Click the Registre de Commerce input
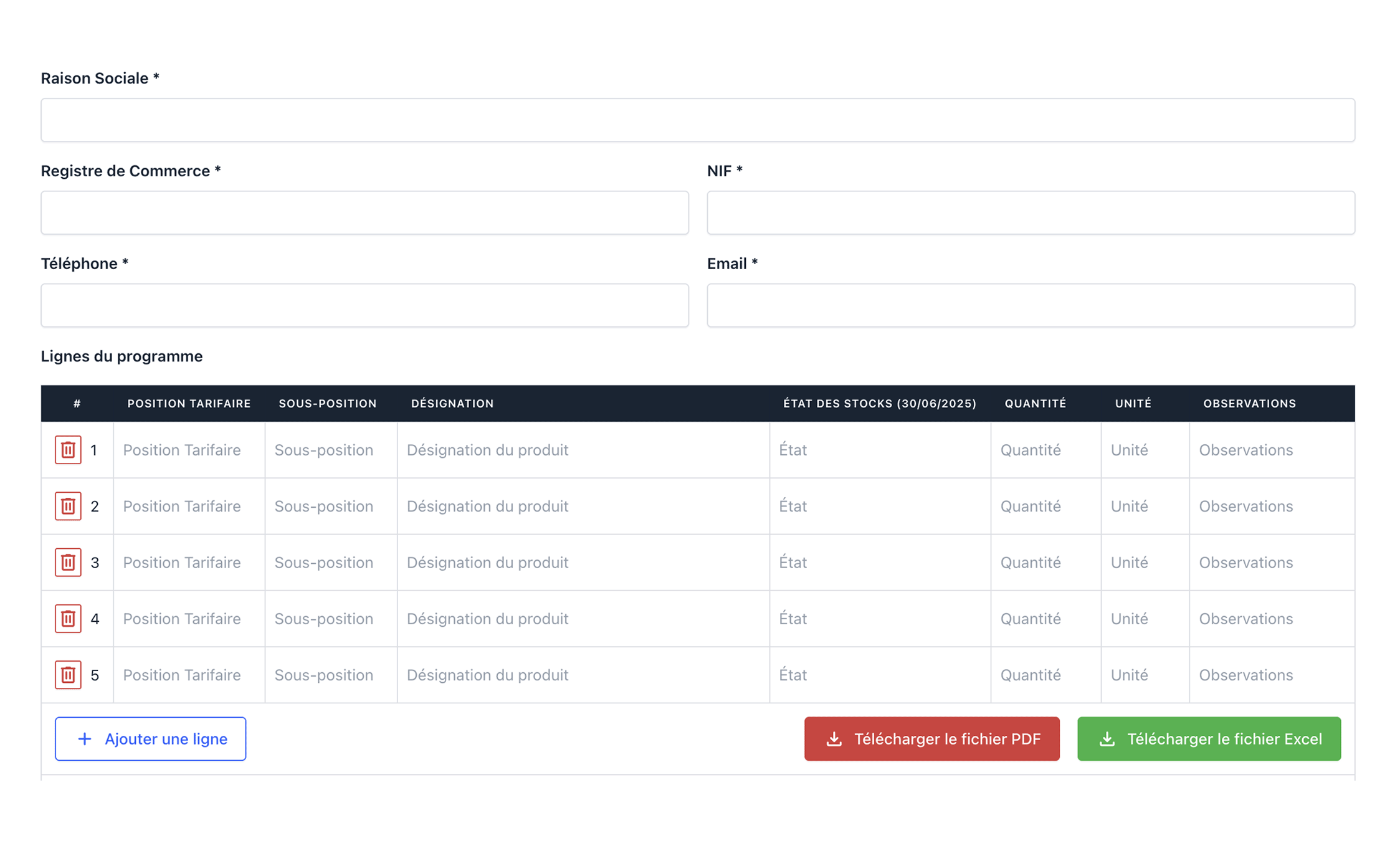 tap(364, 213)
